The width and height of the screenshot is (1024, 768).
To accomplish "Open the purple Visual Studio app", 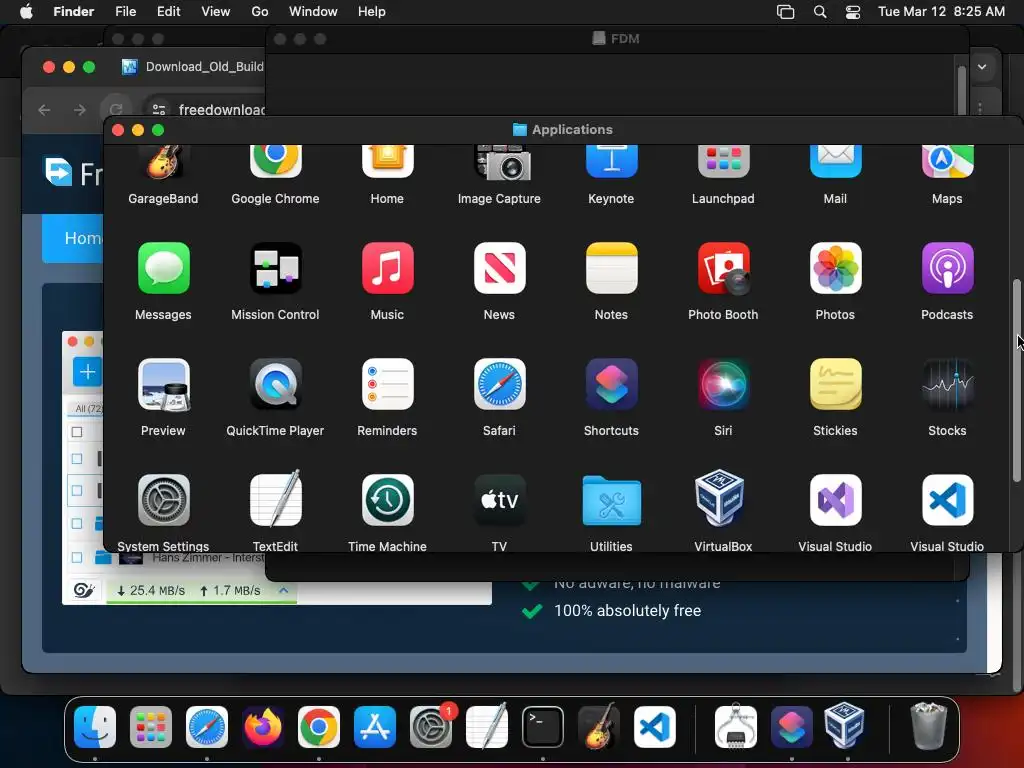I will [835, 500].
